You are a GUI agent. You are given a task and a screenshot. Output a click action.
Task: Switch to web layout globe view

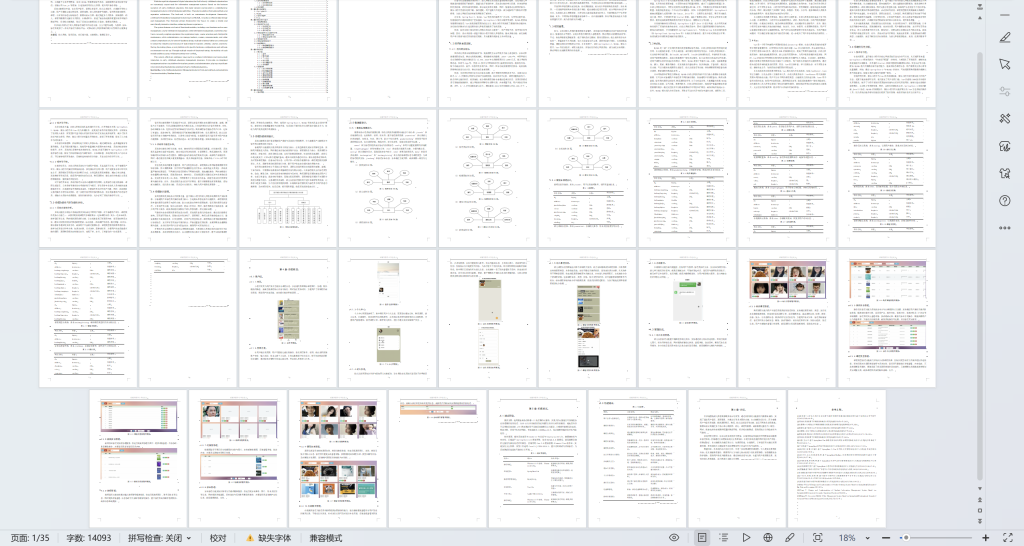point(768,538)
